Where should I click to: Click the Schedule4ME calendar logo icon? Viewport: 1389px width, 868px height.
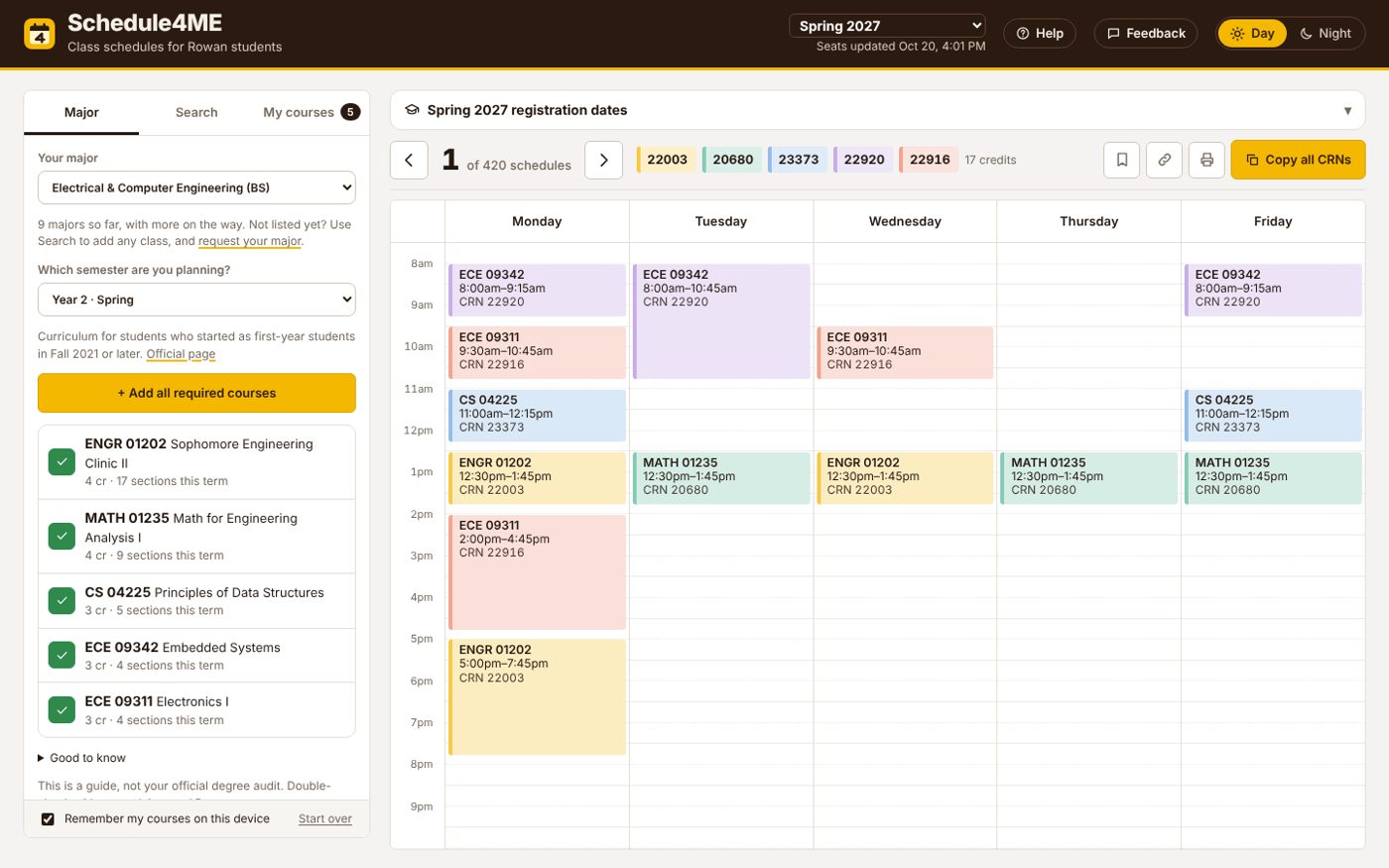(40, 34)
